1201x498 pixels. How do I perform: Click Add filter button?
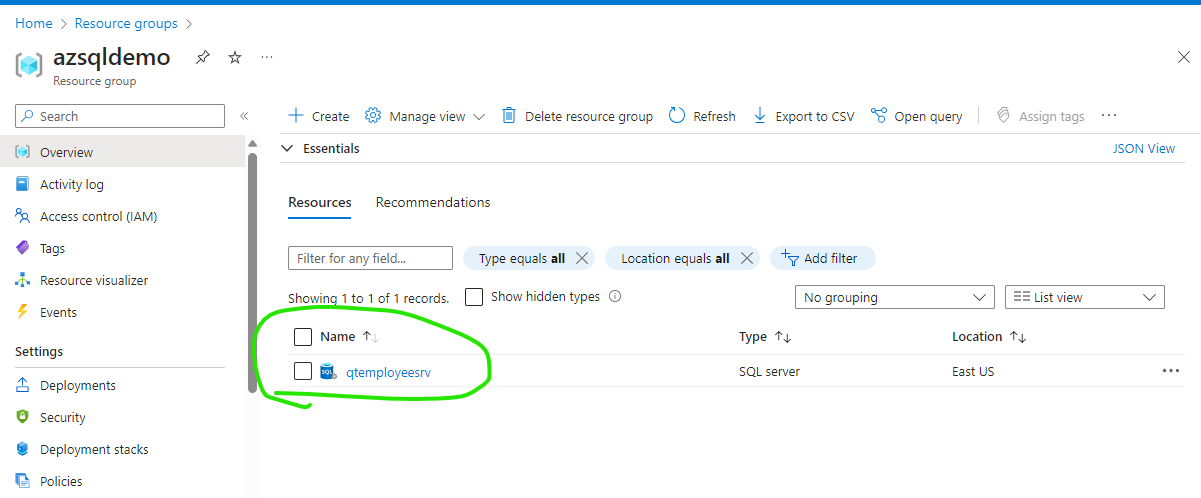coord(822,258)
